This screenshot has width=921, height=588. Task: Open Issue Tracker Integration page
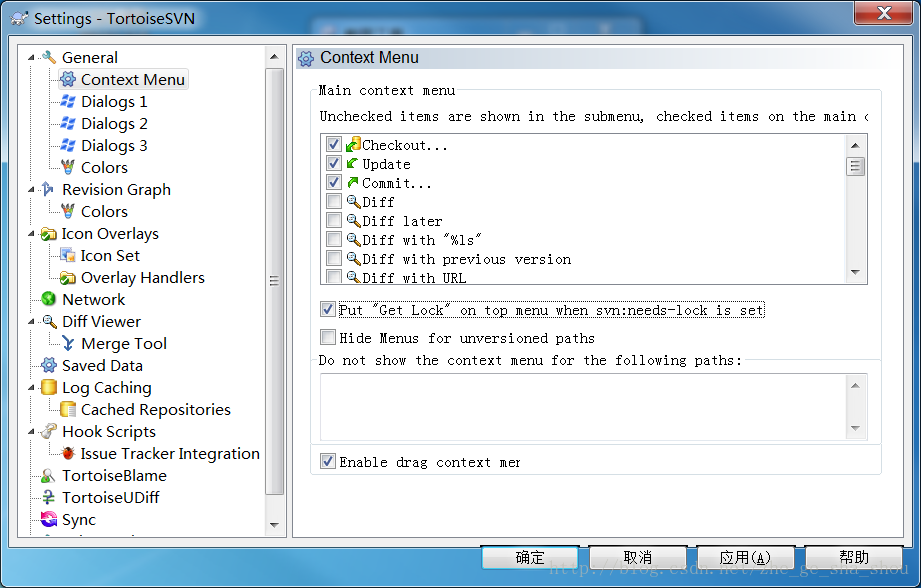170,453
